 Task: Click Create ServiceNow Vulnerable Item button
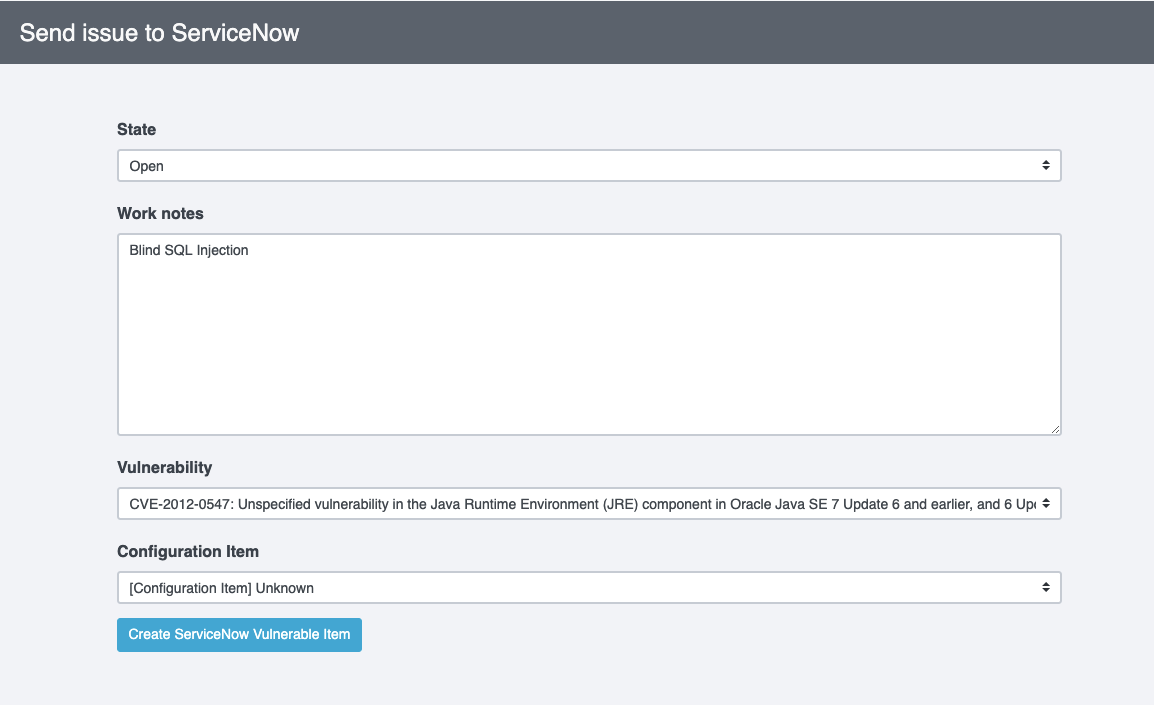pos(239,634)
